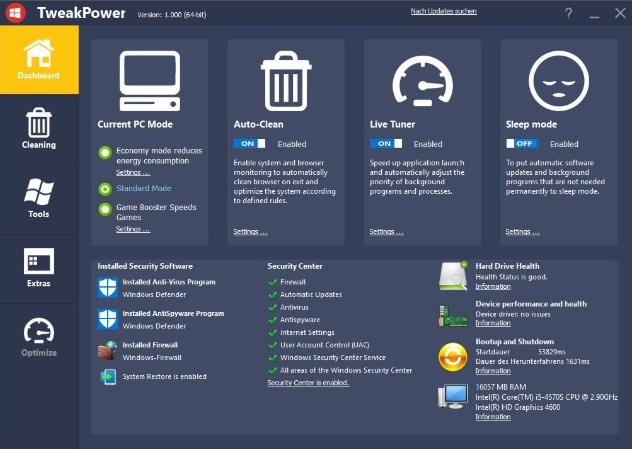The height and width of the screenshot is (449, 632).
Task: Click the Live Tuner speedometer icon
Action: pos(422,81)
